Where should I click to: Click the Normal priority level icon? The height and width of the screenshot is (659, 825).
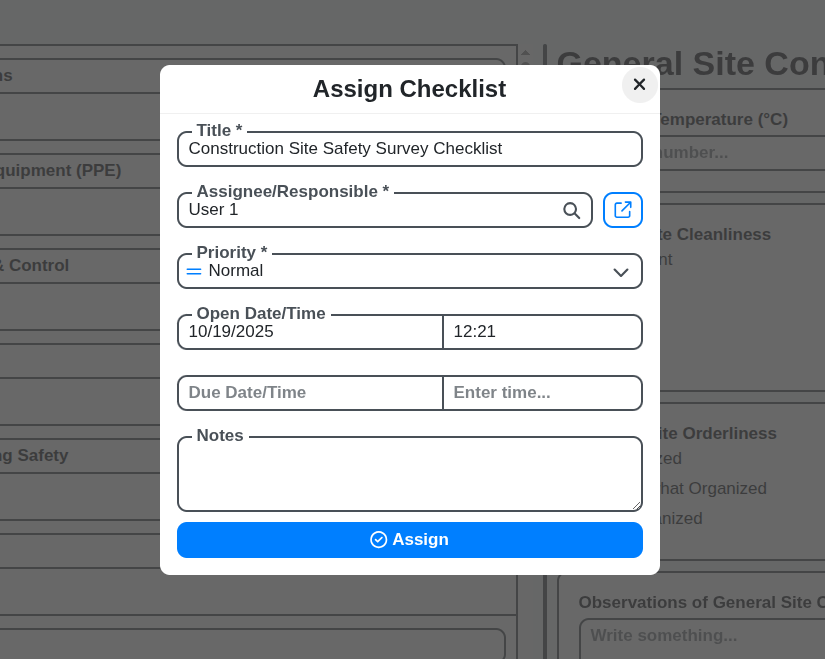[x=194, y=271]
